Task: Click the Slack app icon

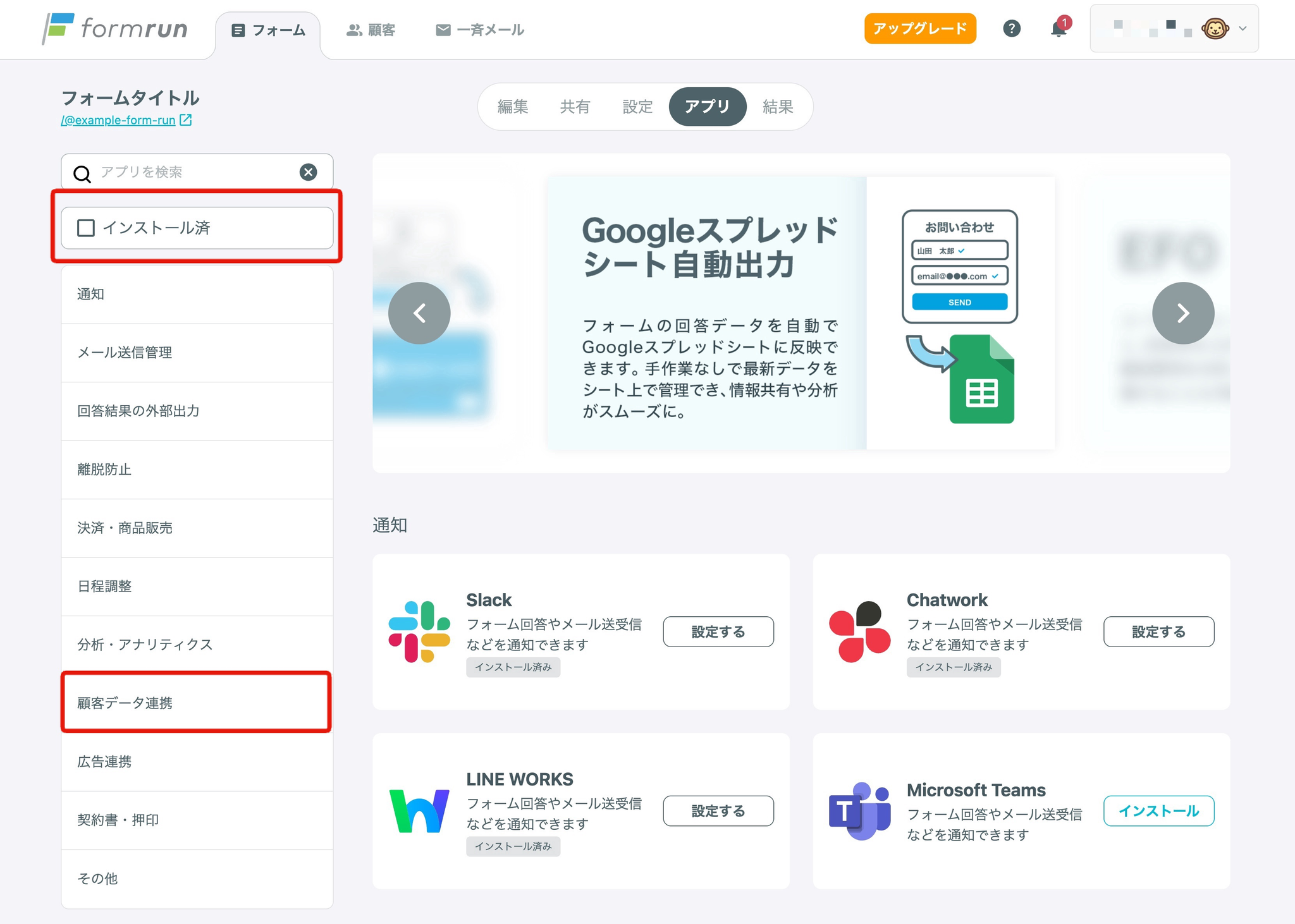Action: click(x=419, y=631)
